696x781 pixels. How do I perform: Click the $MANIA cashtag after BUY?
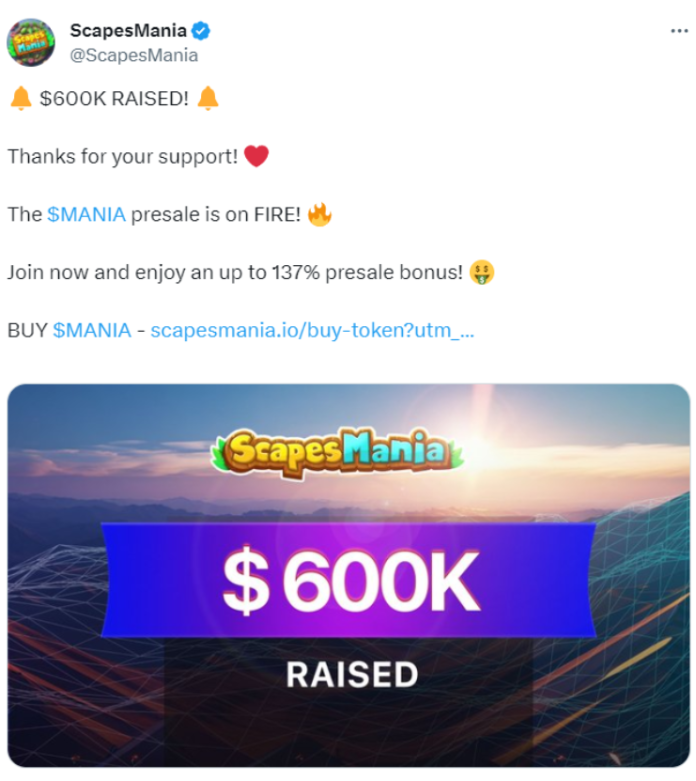click(x=92, y=330)
